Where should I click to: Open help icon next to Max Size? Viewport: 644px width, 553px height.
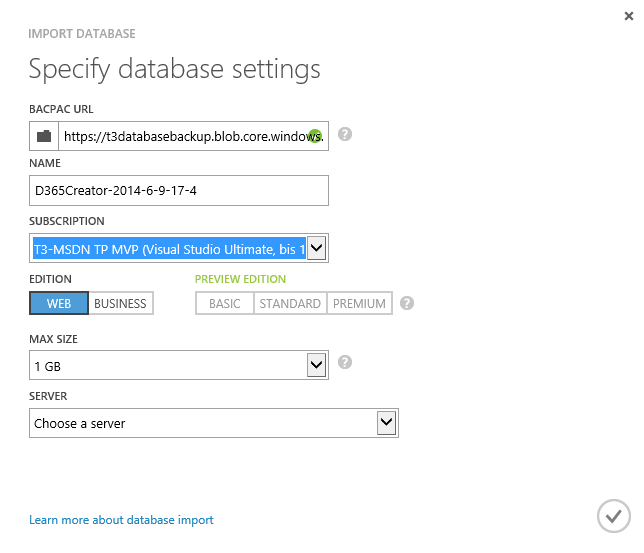pos(345,363)
